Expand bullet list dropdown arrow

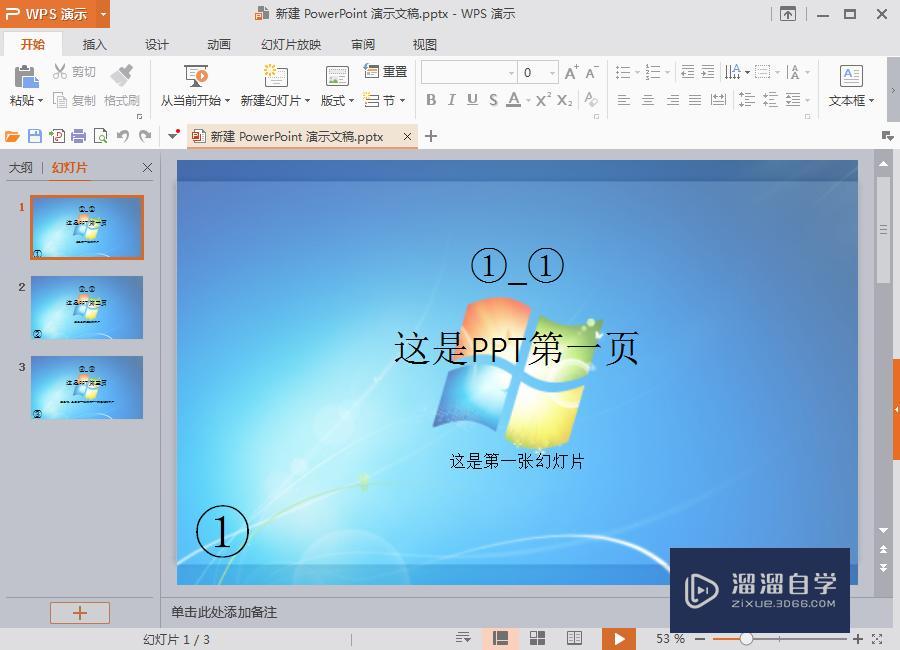click(637, 72)
